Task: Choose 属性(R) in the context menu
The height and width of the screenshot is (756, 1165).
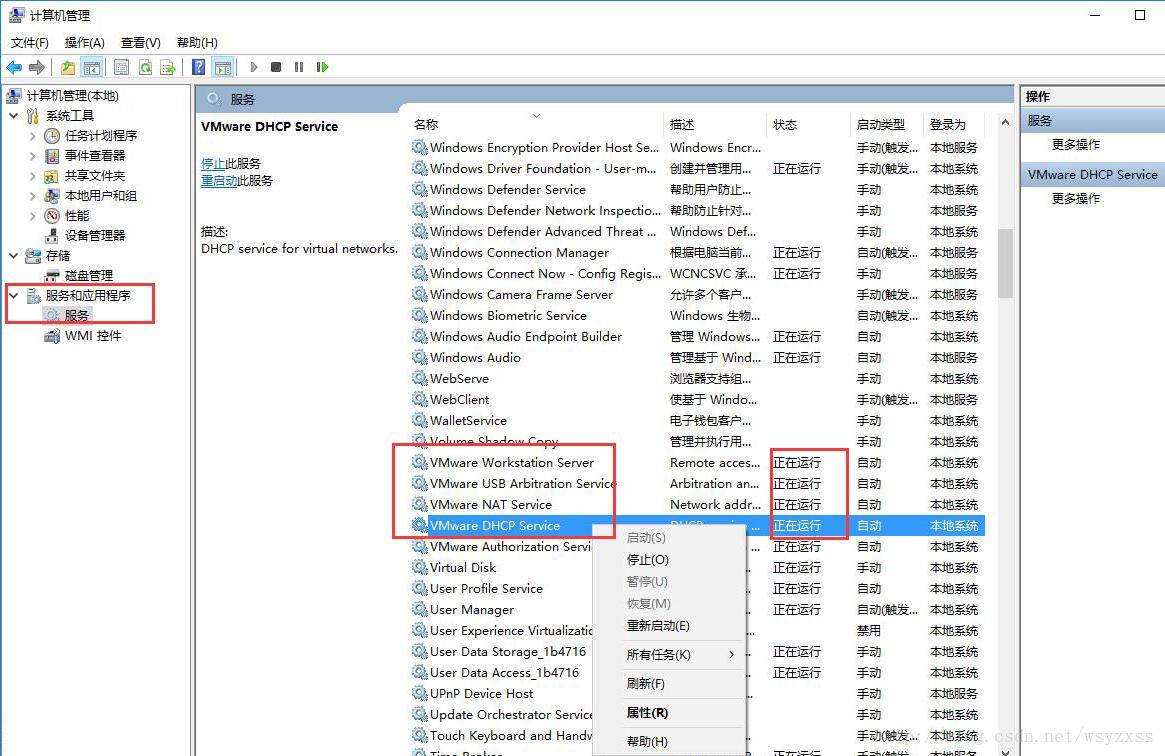Action: pyautogui.click(x=669, y=713)
